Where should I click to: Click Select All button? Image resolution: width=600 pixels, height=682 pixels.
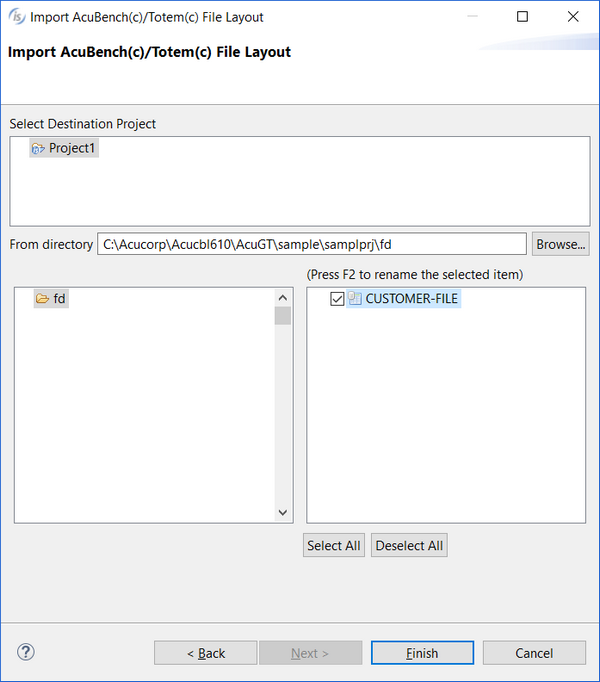pyautogui.click(x=334, y=545)
